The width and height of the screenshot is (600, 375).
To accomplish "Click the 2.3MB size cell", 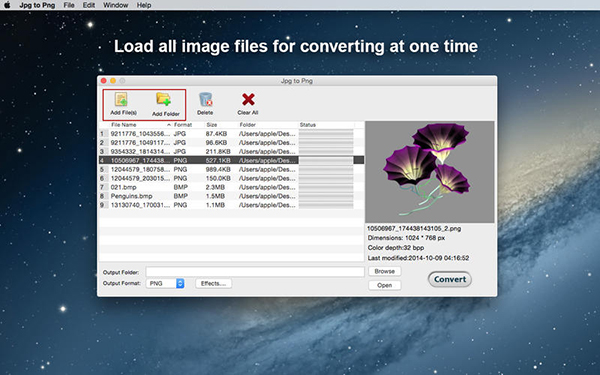I will pyautogui.click(x=215, y=187).
